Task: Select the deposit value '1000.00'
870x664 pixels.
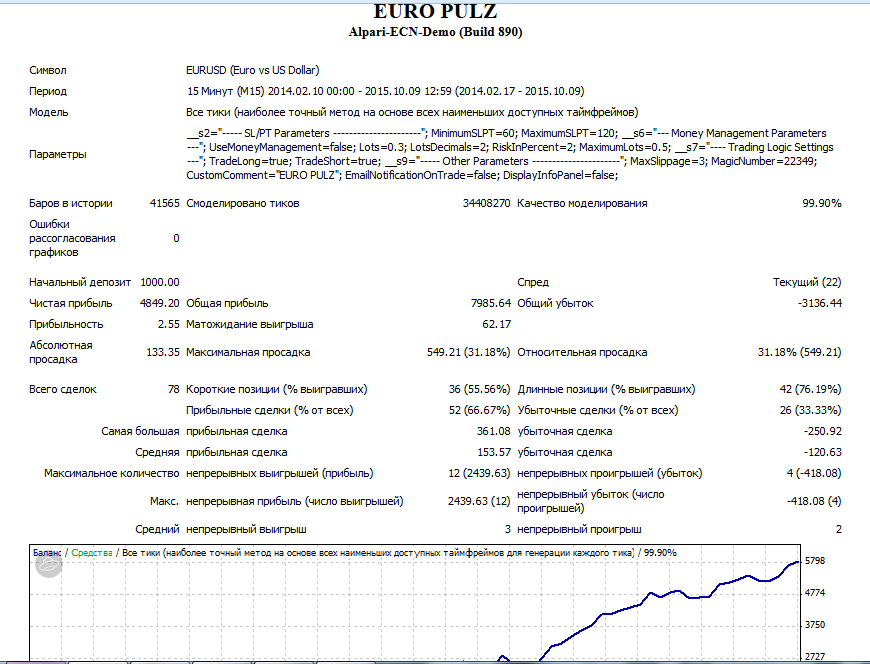Action: click(x=160, y=282)
